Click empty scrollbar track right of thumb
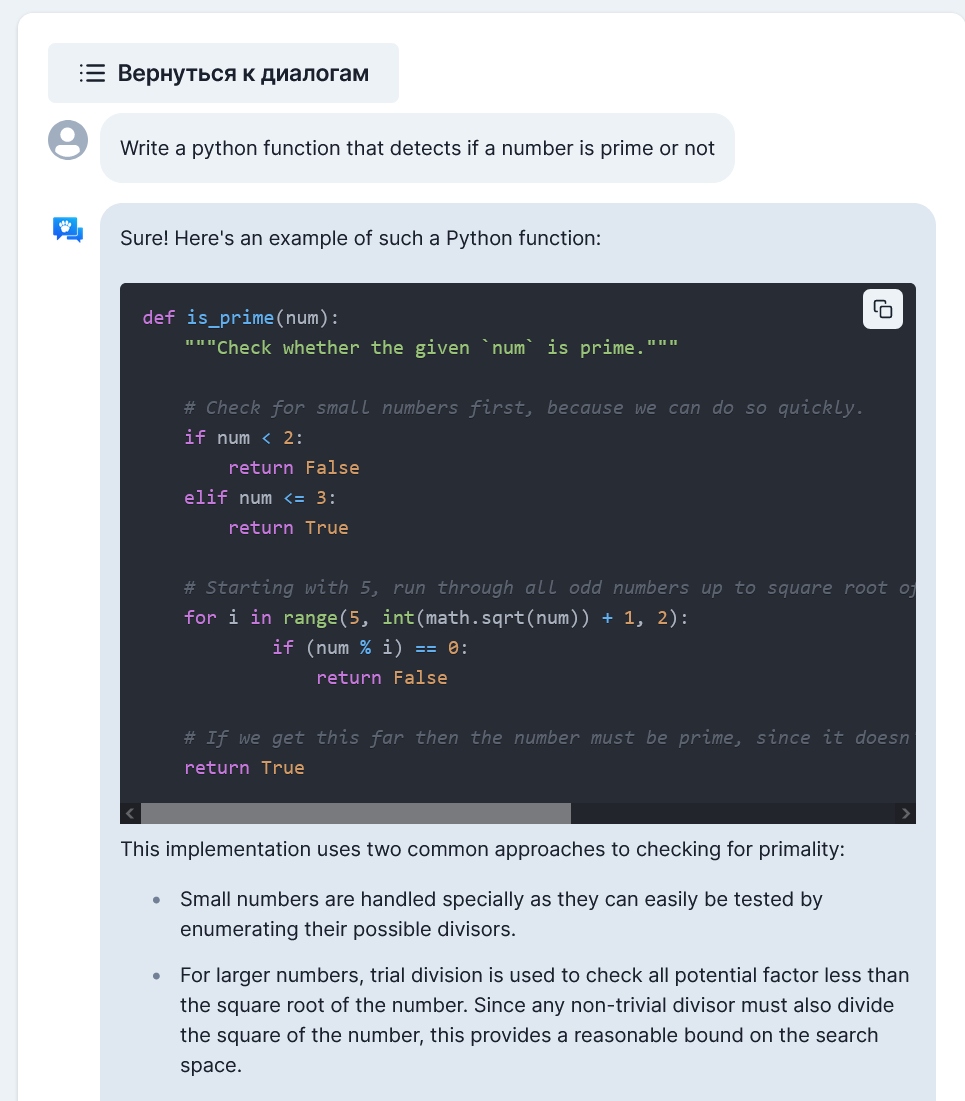The height and width of the screenshot is (1101, 965). tap(730, 813)
